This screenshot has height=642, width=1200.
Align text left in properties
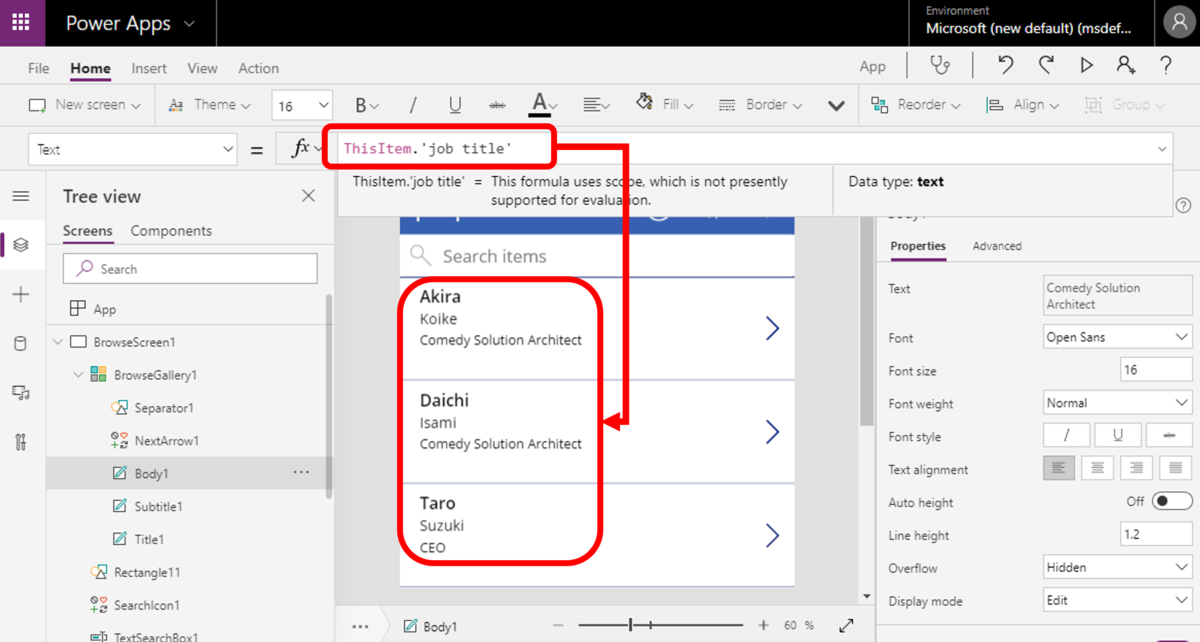tap(1059, 468)
